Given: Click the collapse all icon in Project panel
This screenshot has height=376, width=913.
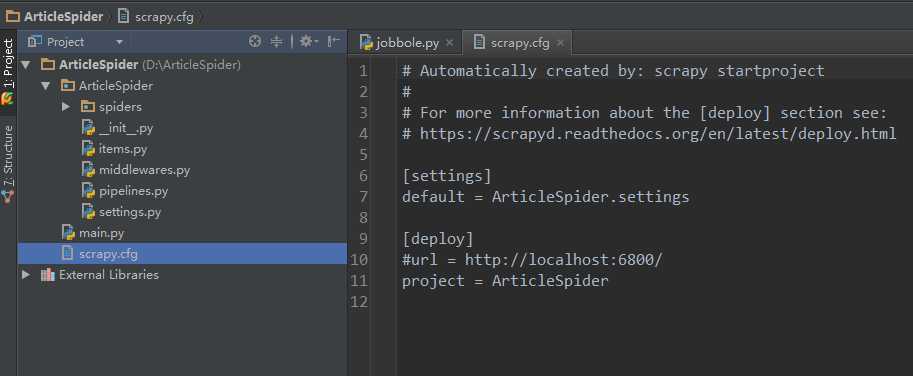Looking at the screenshot, I should tap(277, 41).
